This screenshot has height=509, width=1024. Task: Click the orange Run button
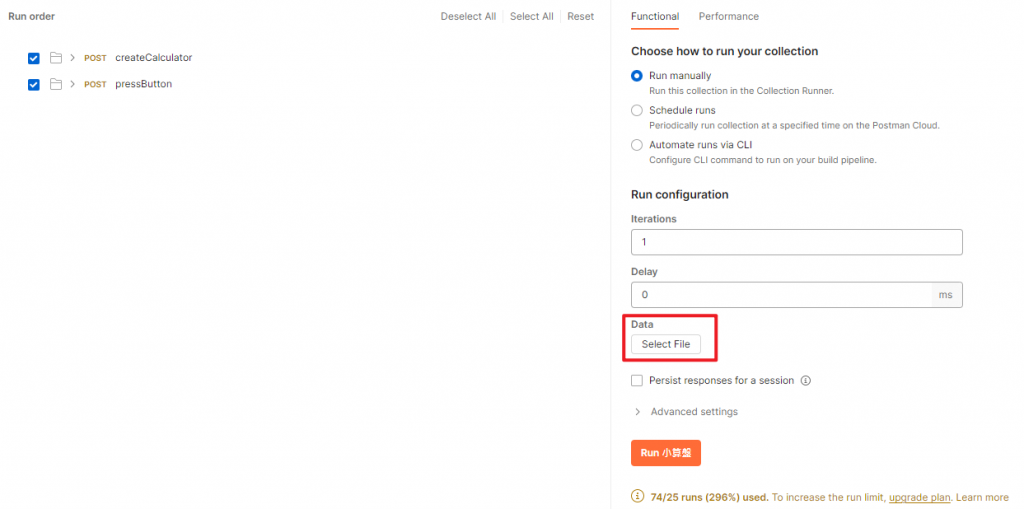point(665,453)
